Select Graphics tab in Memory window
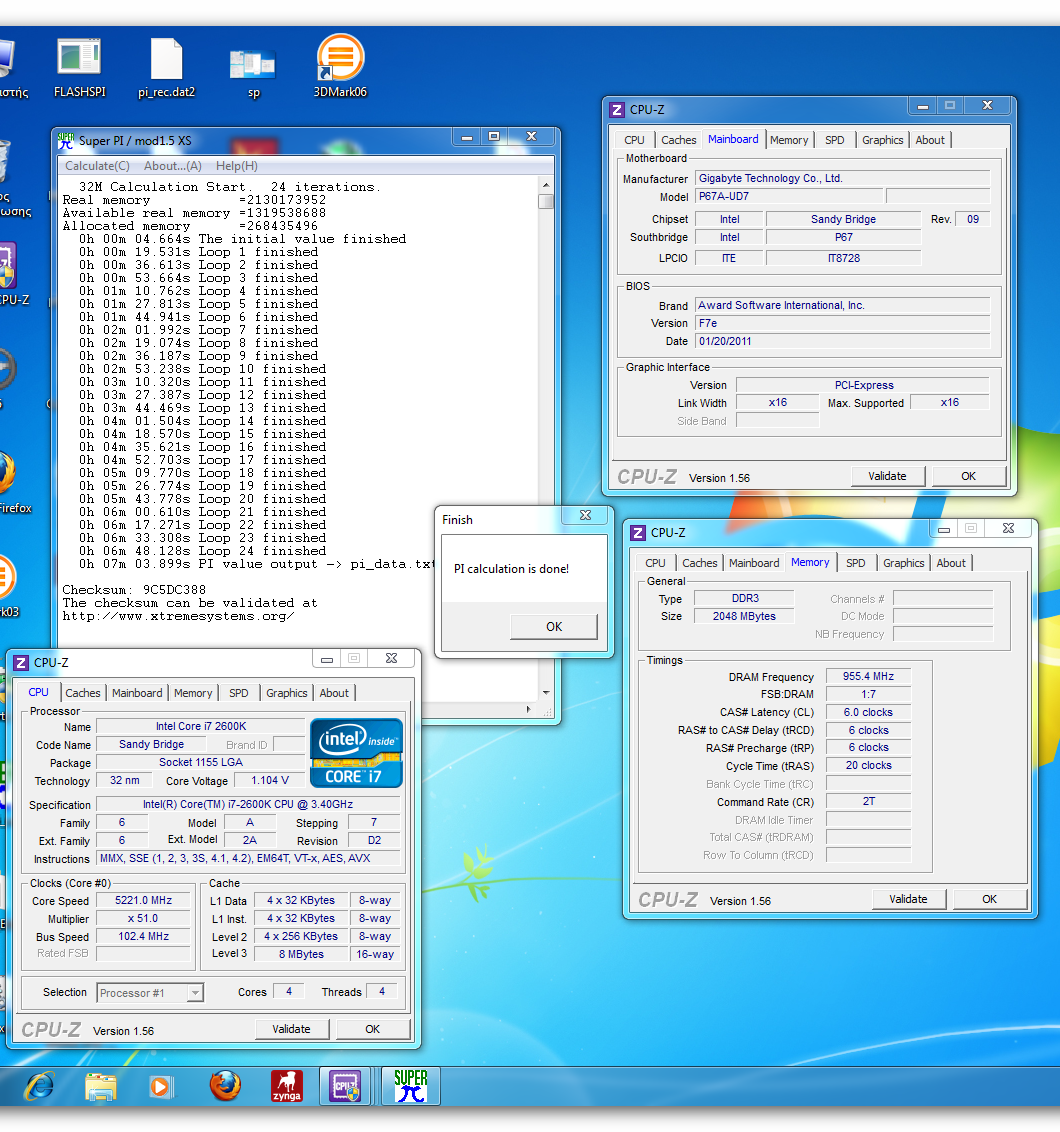 (903, 563)
